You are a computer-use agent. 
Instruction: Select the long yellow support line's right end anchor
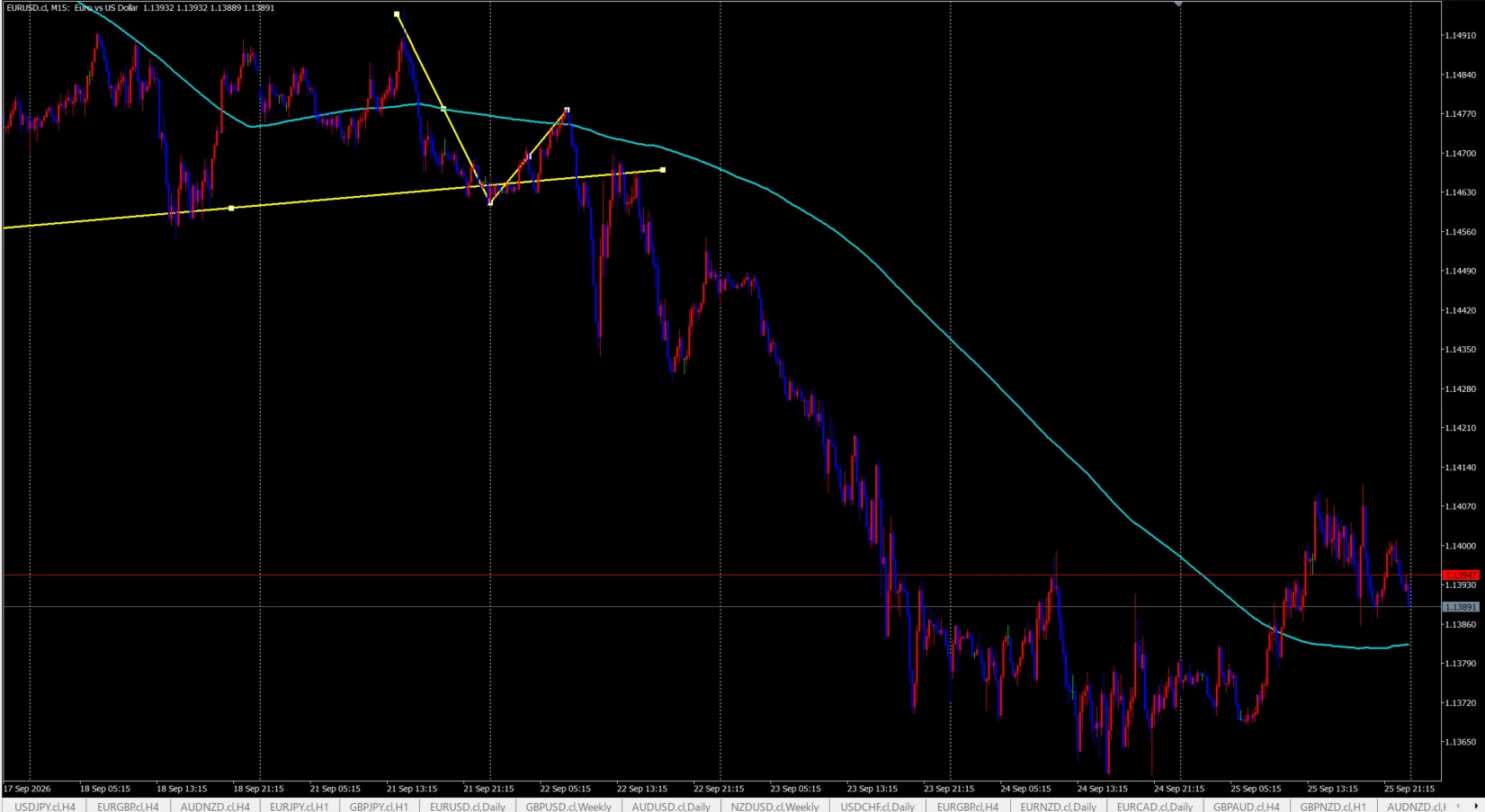click(x=663, y=170)
